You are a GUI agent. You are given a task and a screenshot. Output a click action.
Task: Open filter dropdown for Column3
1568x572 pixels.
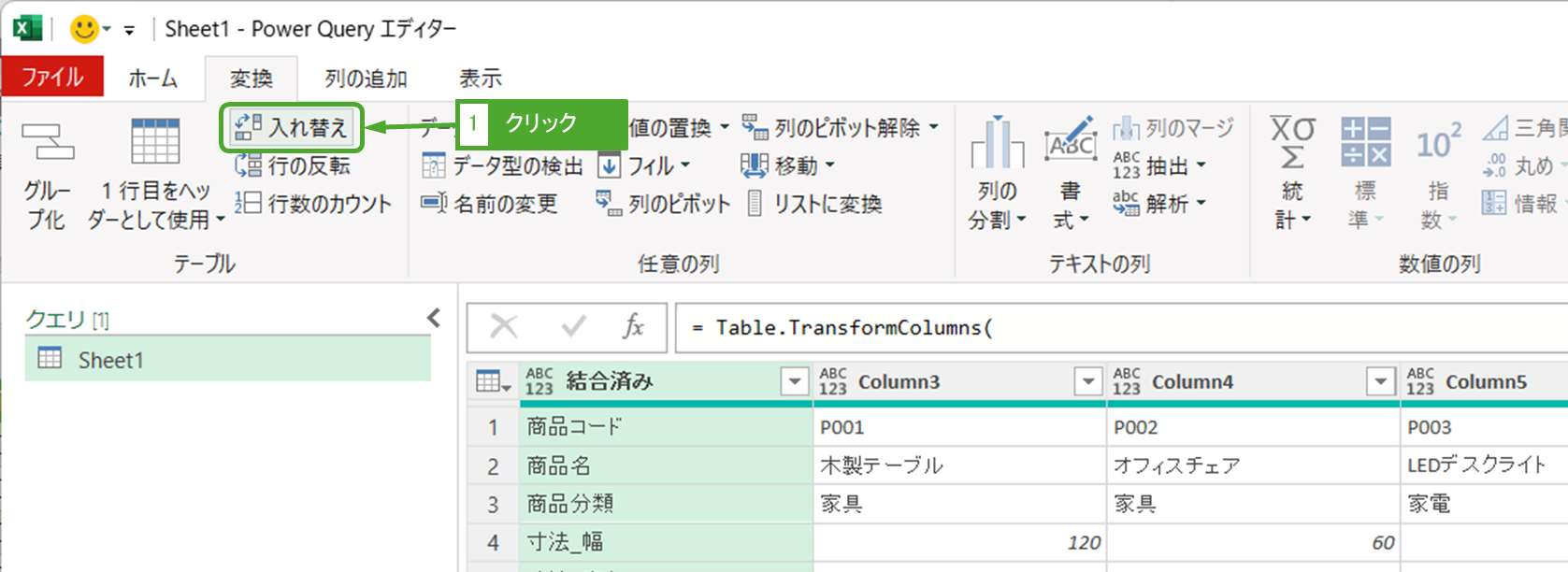tap(1087, 381)
